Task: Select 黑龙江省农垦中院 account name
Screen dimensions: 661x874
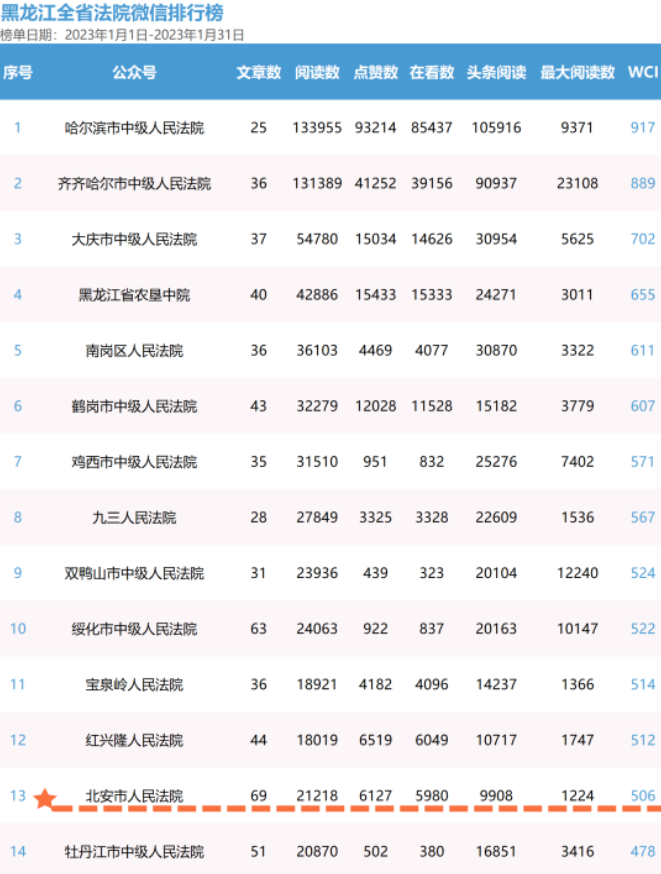Action: tap(134, 295)
